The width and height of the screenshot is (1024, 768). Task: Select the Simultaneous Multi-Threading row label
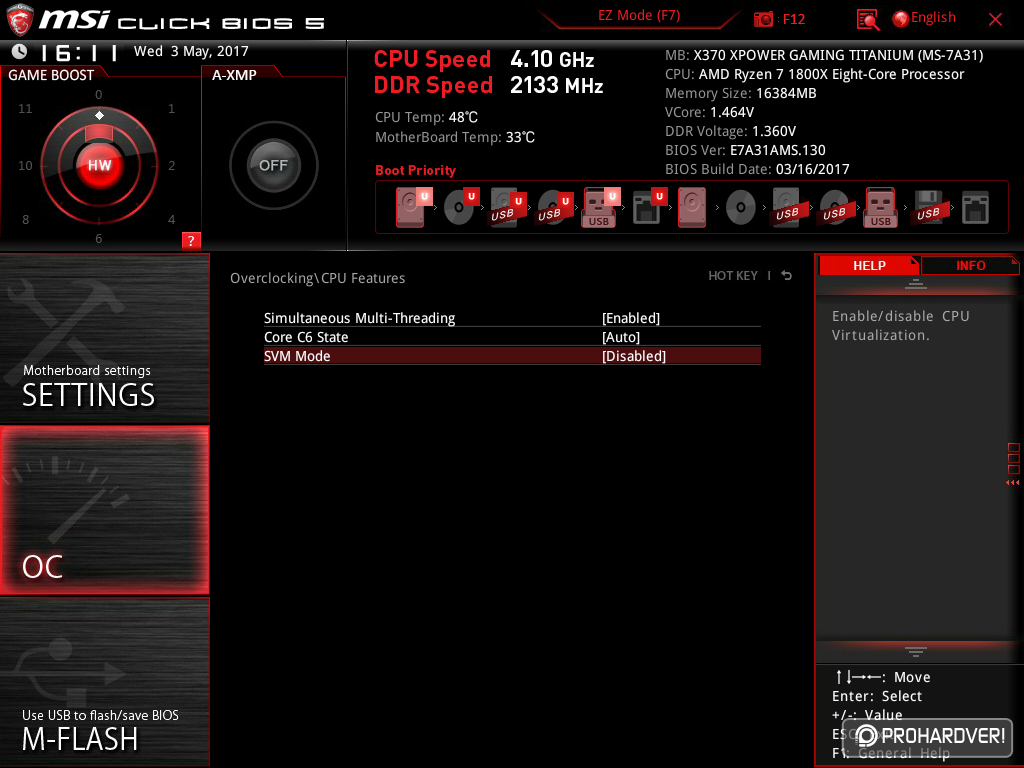pos(359,318)
